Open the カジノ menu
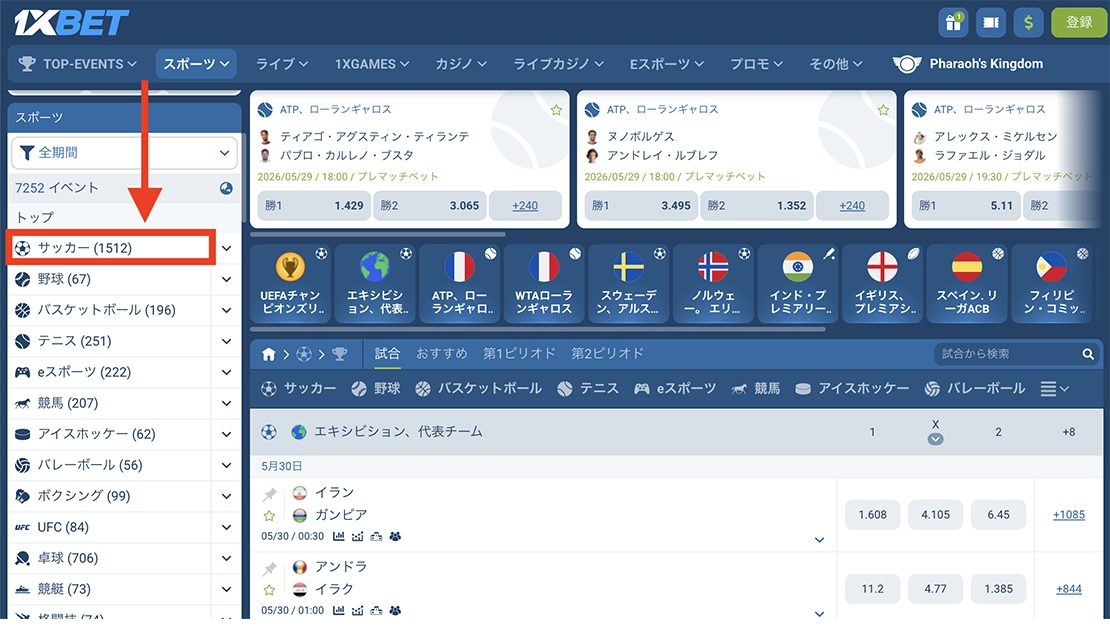Viewport: 1110px width, 629px height. coord(461,64)
